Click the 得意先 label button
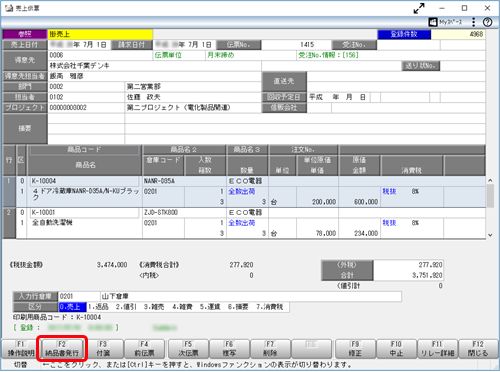This screenshot has height=372, width=500. pyautogui.click(x=25, y=60)
